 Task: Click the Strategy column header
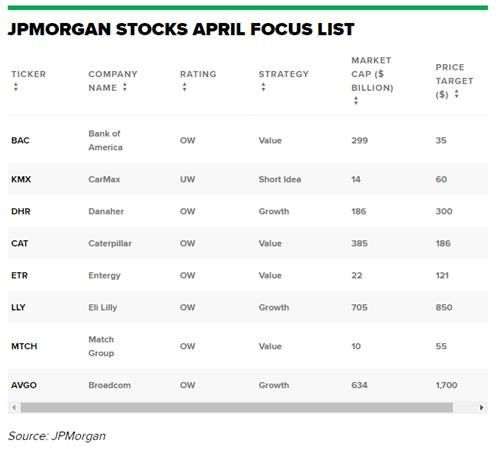pos(284,74)
